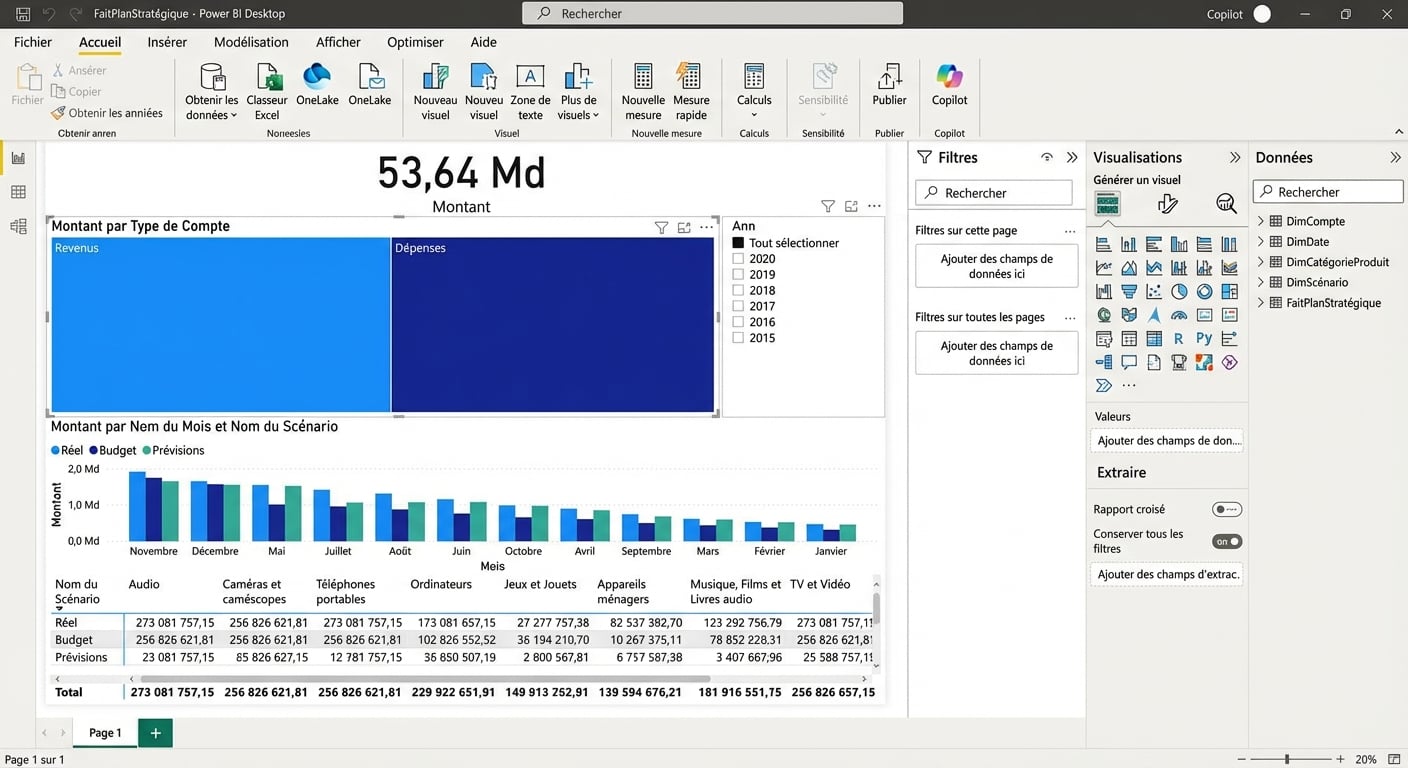Create a Nouvelle mesure
The width and height of the screenshot is (1408, 768).
tap(642, 90)
